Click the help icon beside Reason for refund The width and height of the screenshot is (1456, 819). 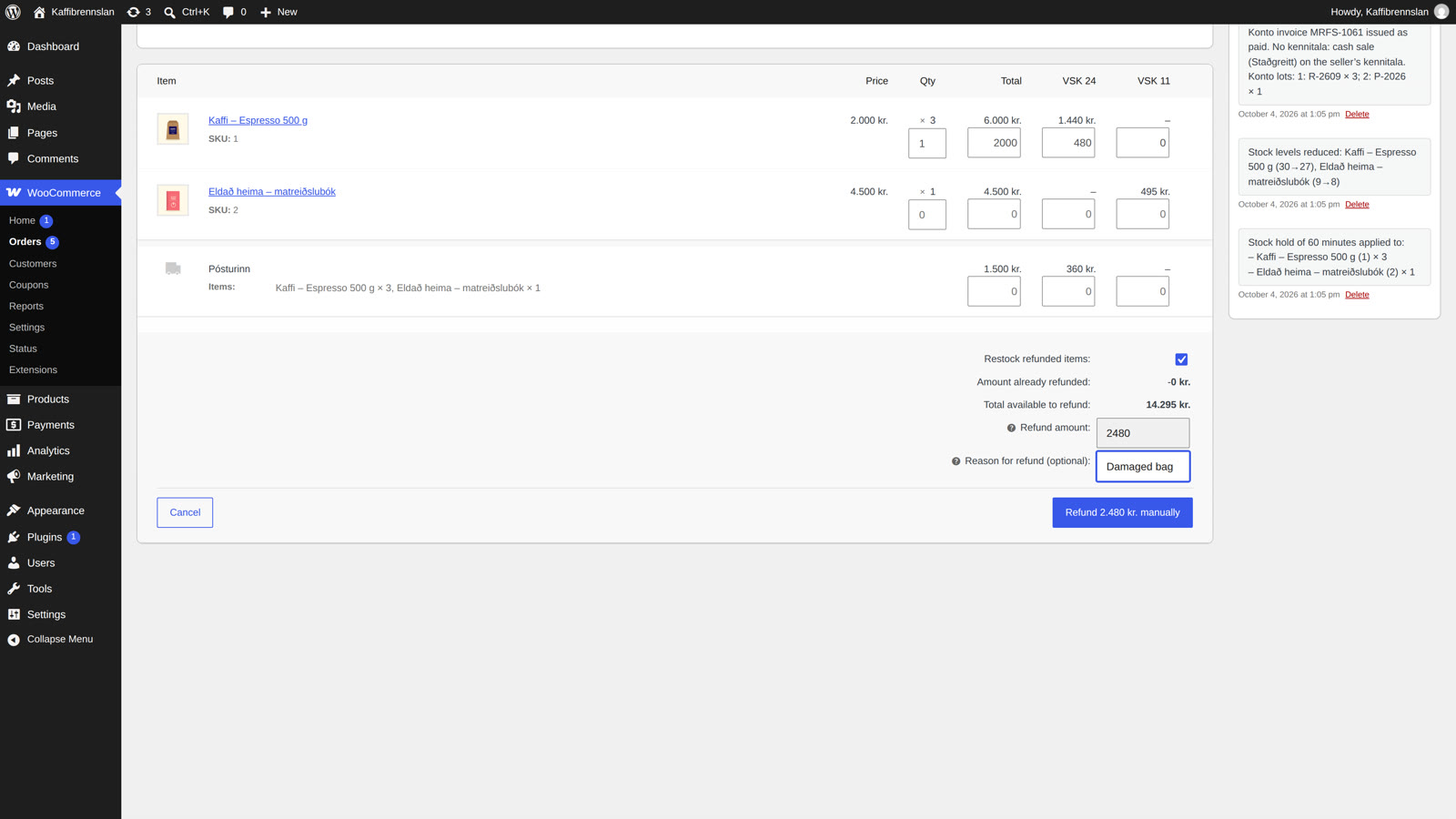tap(955, 461)
